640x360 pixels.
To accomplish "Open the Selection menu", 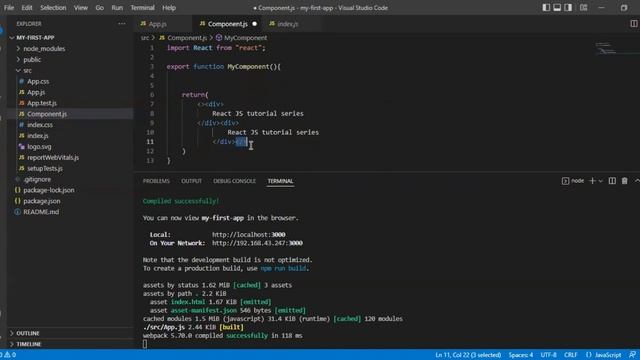I will point(53,8).
